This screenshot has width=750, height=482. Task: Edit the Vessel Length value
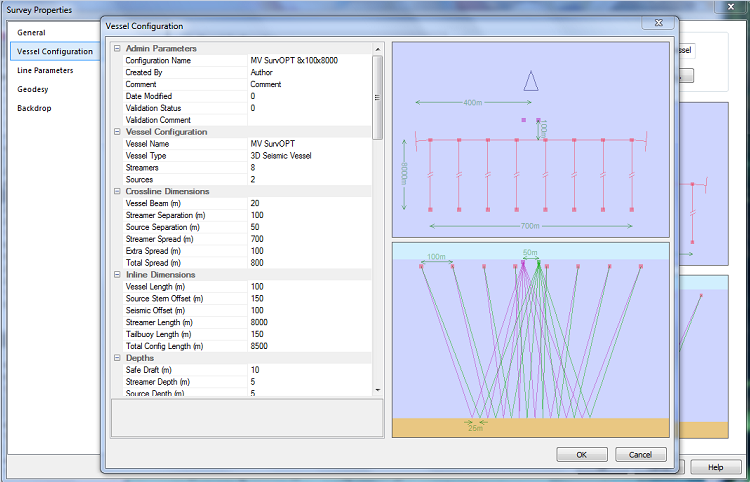coord(309,287)
